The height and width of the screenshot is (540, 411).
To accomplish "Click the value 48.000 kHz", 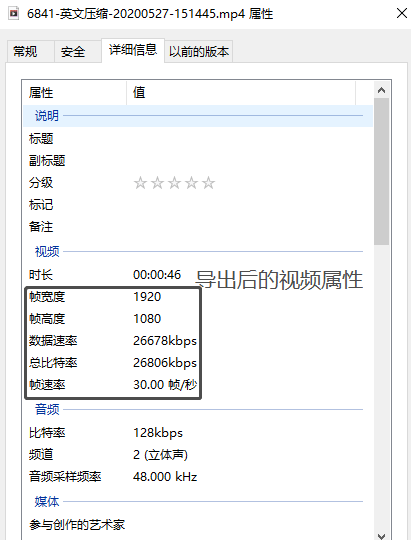I will (x=165, y=477).
